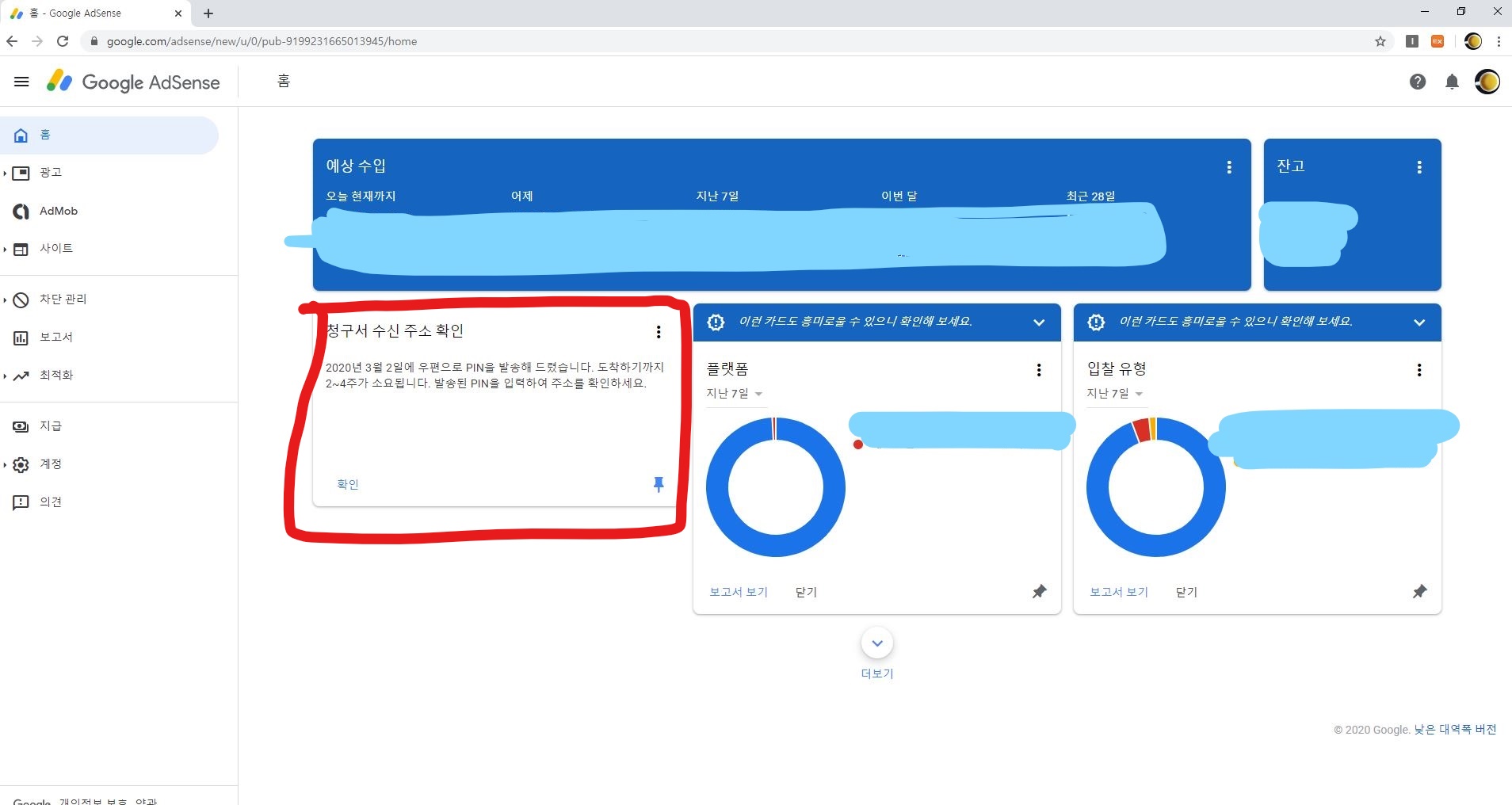The width and height of the screenshot is (1512, 805).
Task: Open the 낮은 대역폭 버전 link
Action: coord(1455,730)
